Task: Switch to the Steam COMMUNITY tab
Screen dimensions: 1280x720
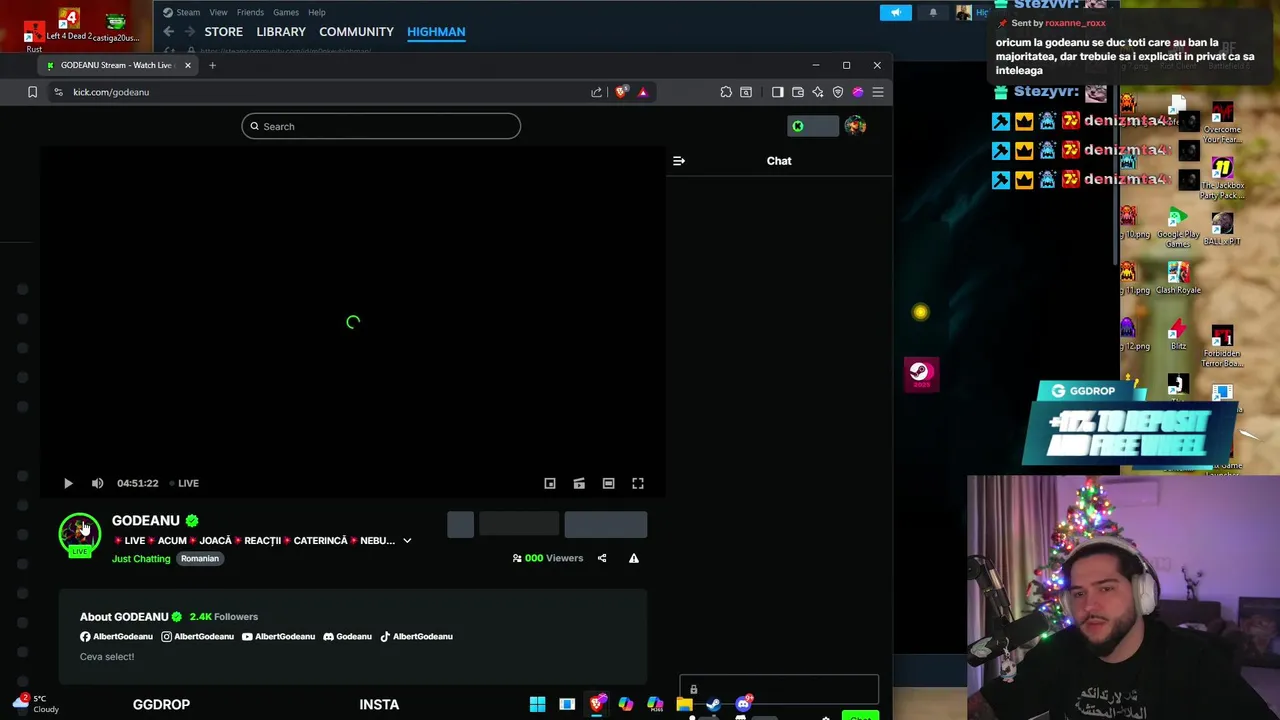Action: point(356,32)
